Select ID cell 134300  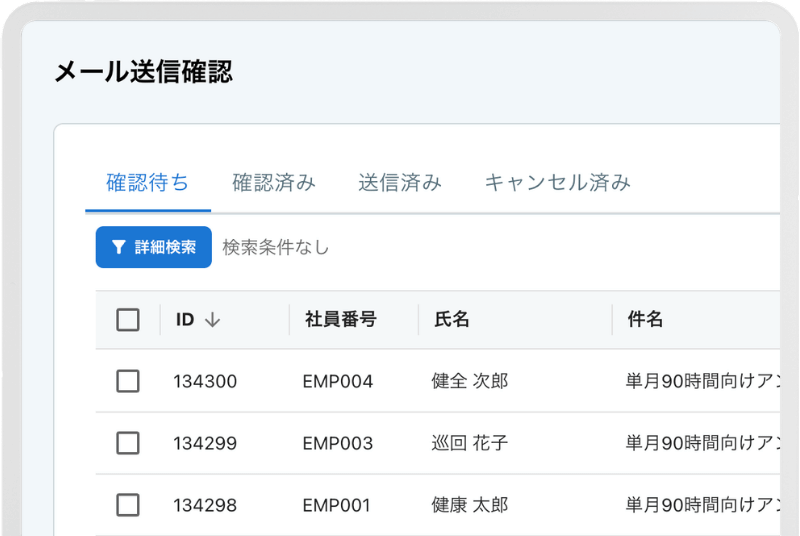click(x=205, y=381)
